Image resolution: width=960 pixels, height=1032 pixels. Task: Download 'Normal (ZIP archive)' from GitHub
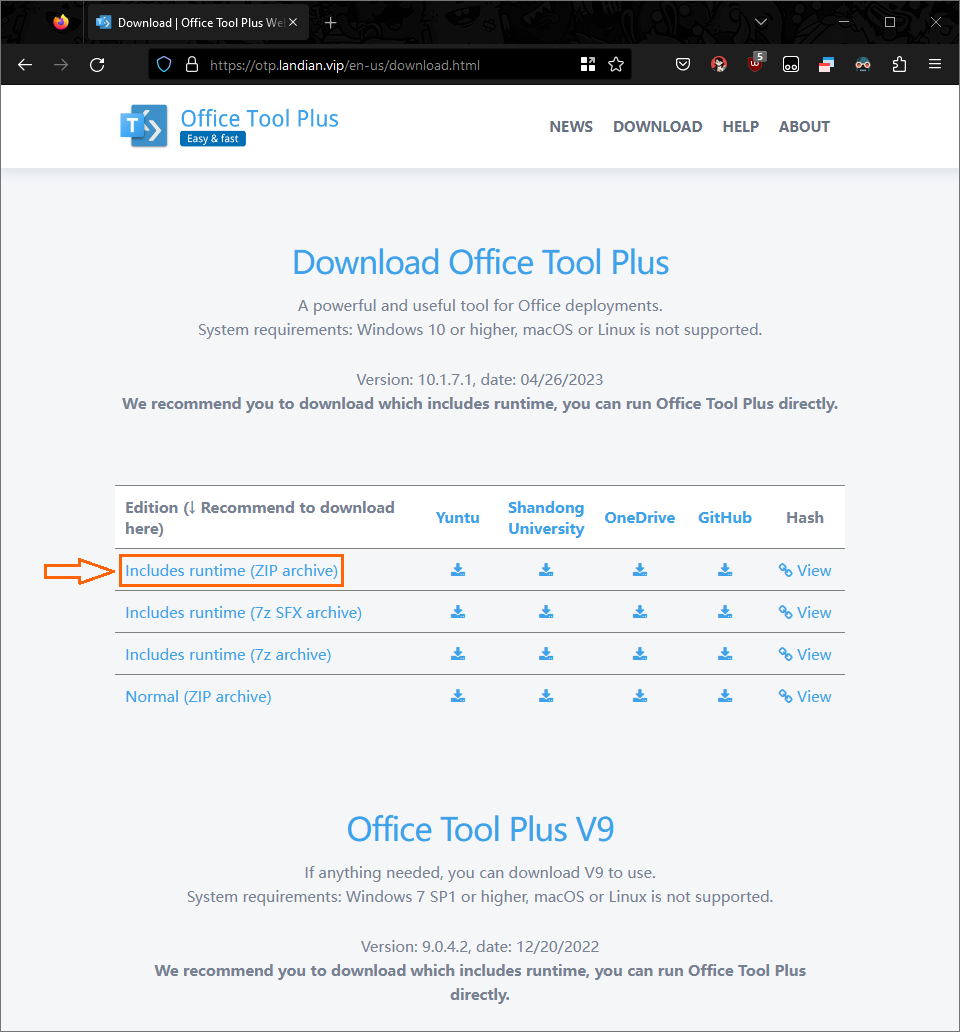724,695
